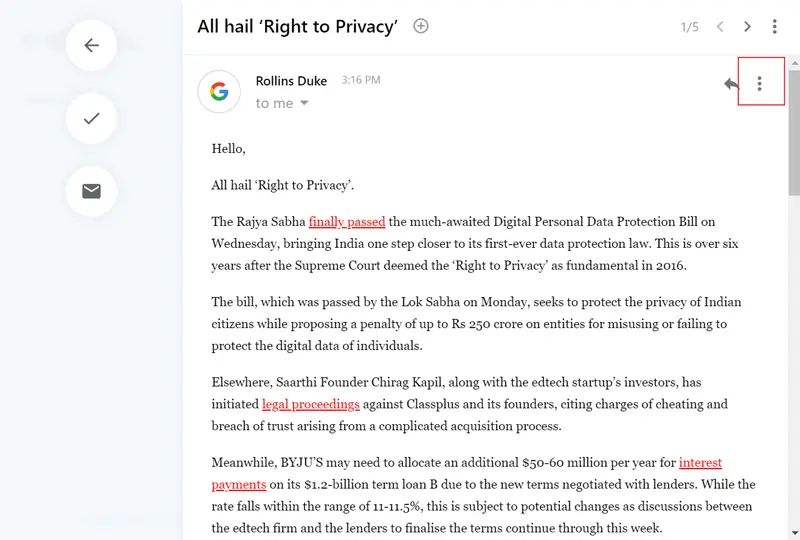Click the 'to me' recipient text
Viewport: 800px width, 540px height.
point(274,103)
